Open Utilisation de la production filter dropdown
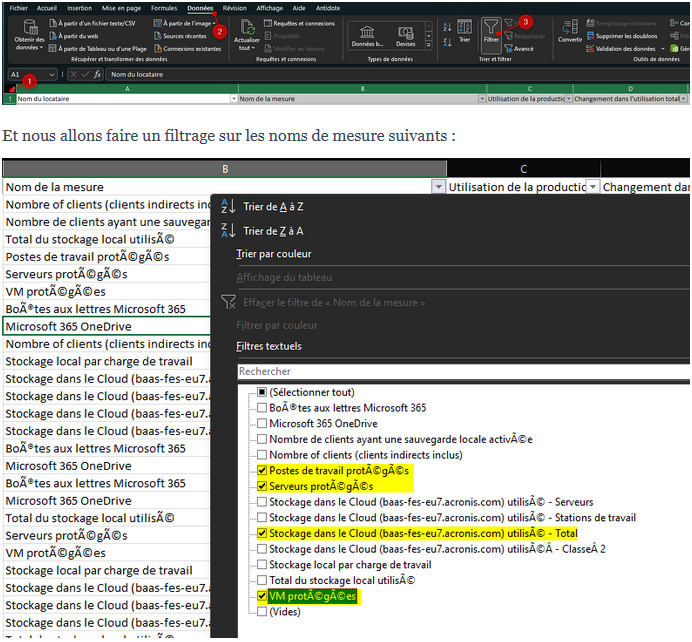 coord(593,187)
